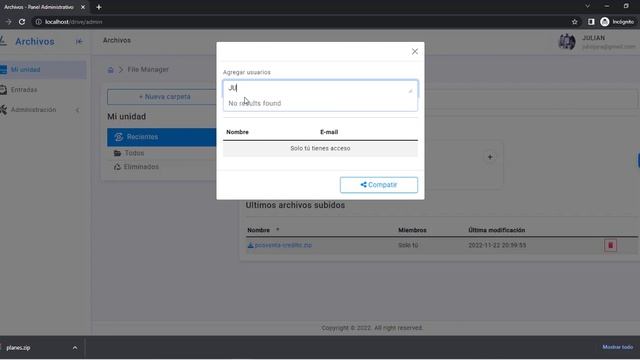Delete the file with red trash icon
640x360 pixels.
[x=611, y=245]
